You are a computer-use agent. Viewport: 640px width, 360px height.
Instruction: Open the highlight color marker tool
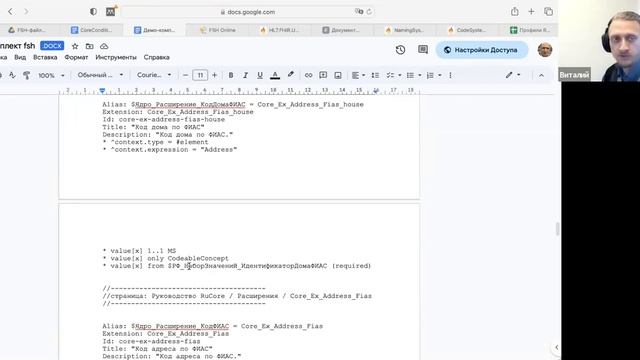pos(291,75)
